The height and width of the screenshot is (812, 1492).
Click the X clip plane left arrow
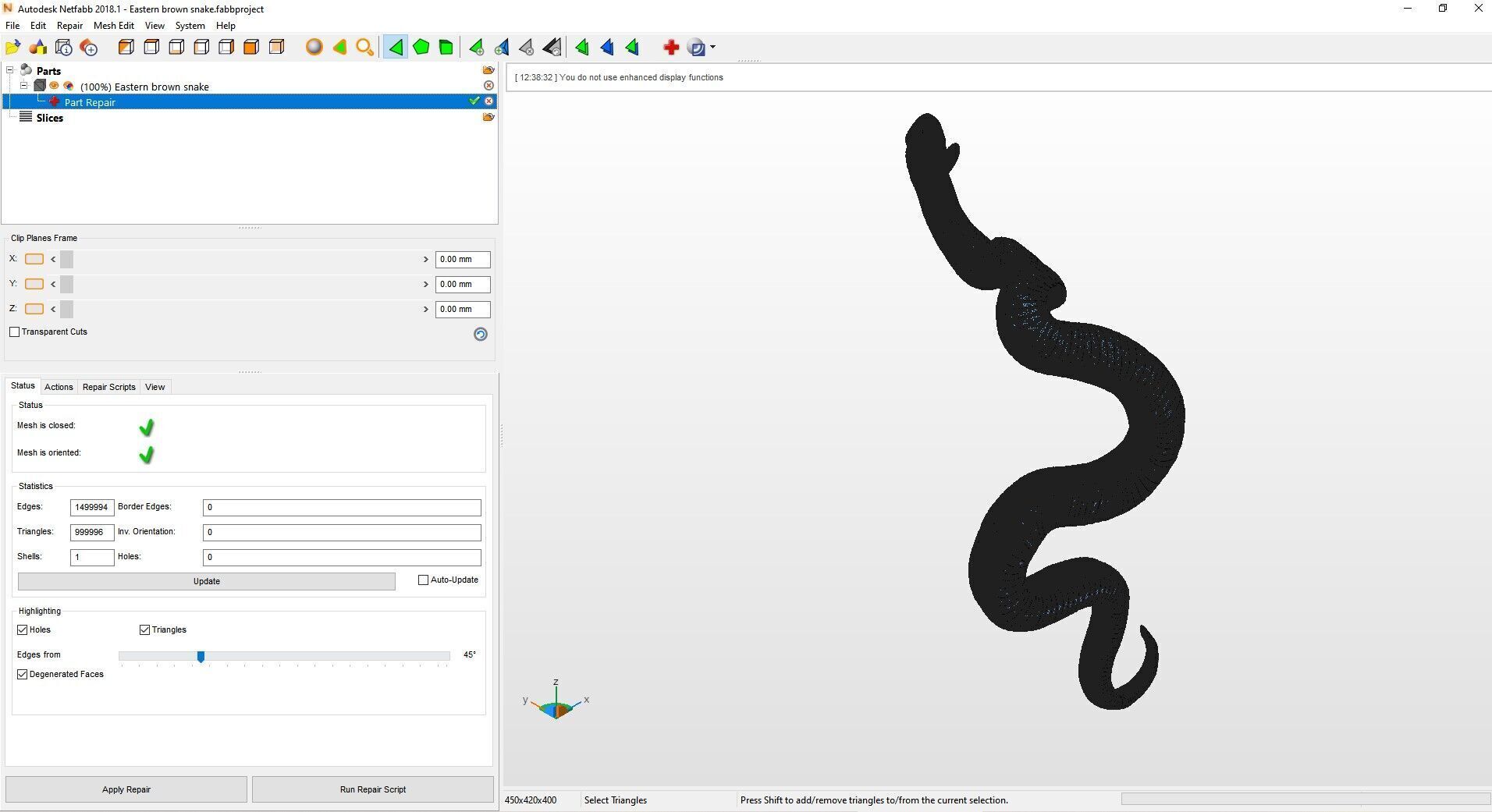(53, 260)
